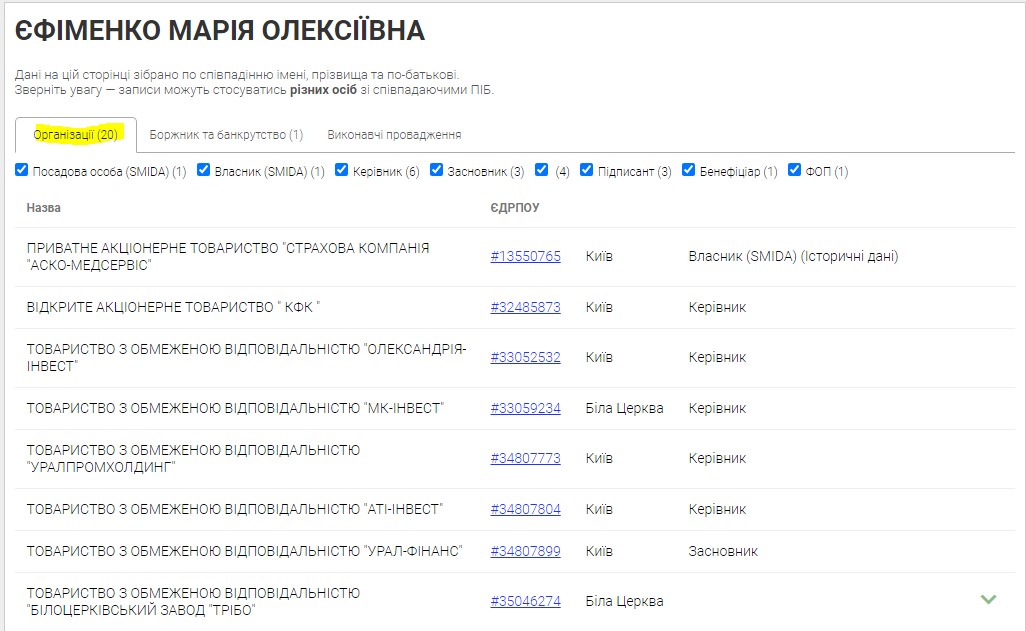Screen dimensions: 1026x631
Task: Toggle the Бенефіціар (1) checkbox
Action: (689, 170)
